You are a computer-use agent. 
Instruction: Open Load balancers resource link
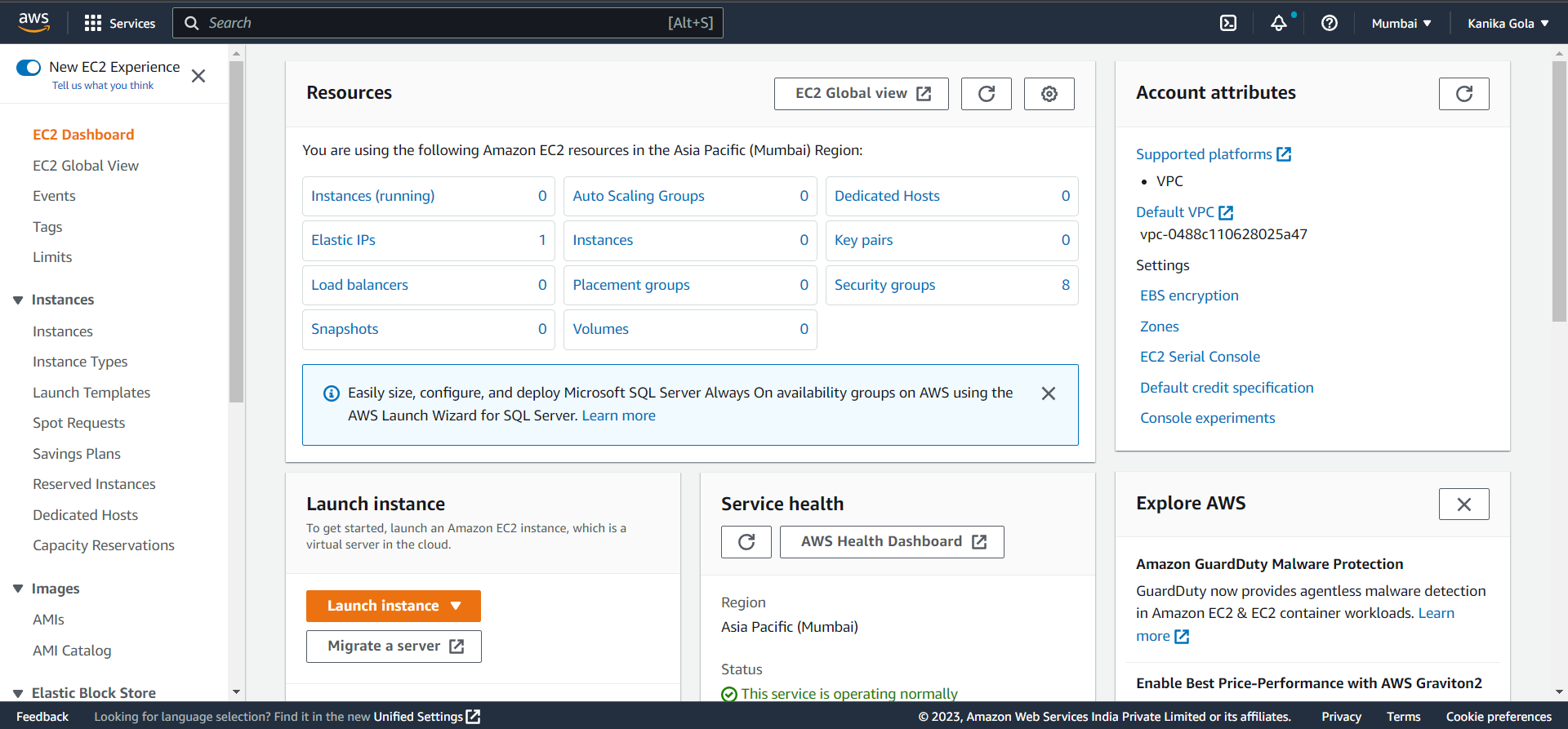pyautogui.click(x=359, y=285)
